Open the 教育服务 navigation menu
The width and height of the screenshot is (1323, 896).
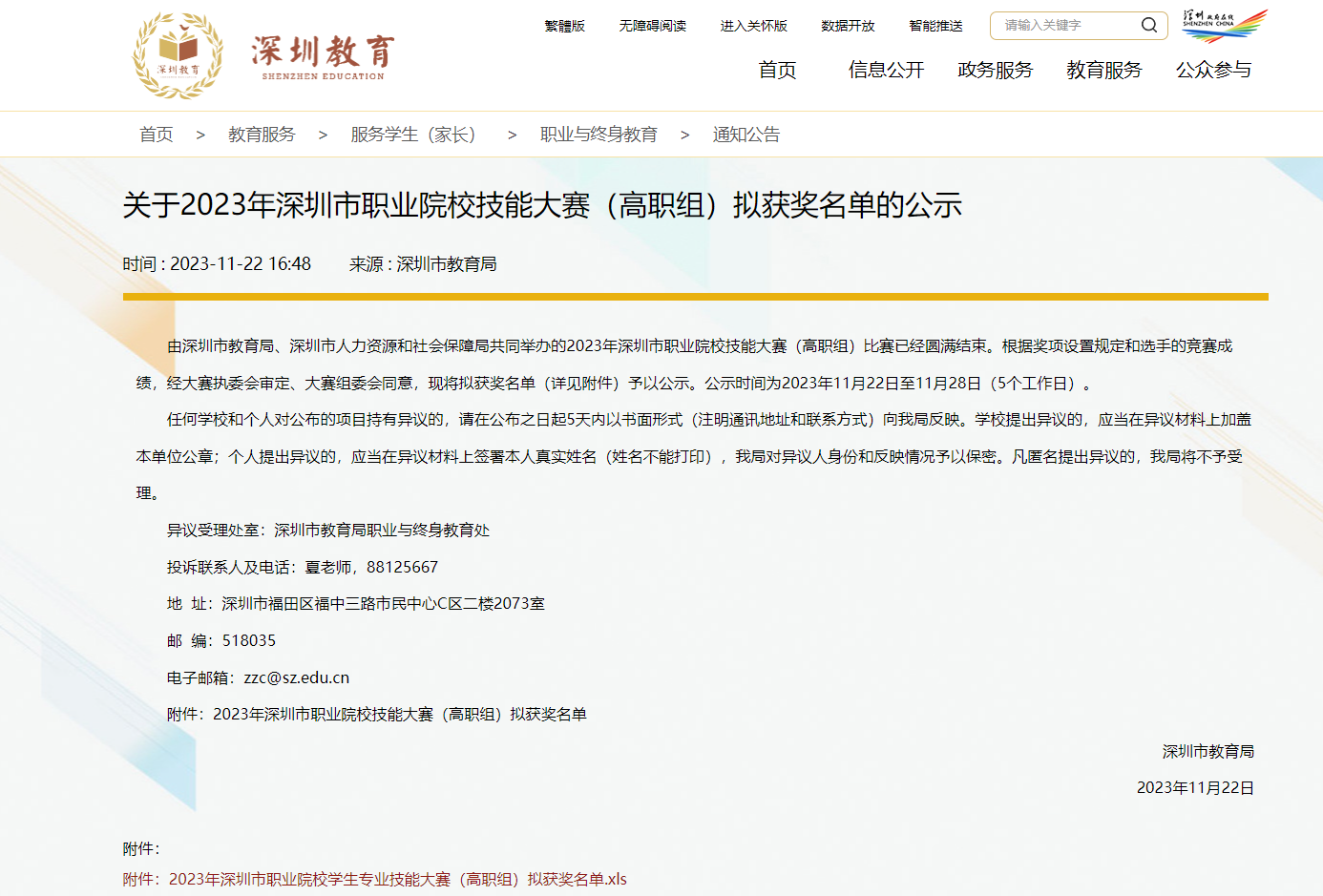[x=1103, y=70]
